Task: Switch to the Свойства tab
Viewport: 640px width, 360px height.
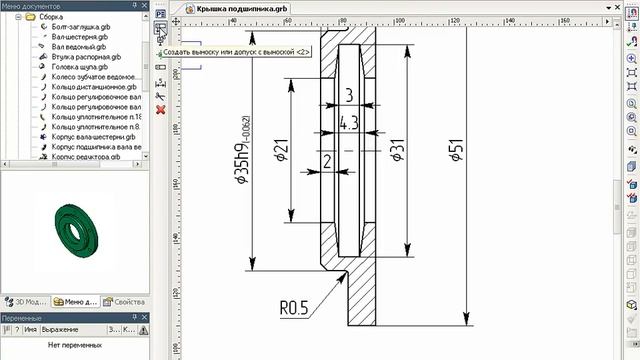Action: click(124, 302)
